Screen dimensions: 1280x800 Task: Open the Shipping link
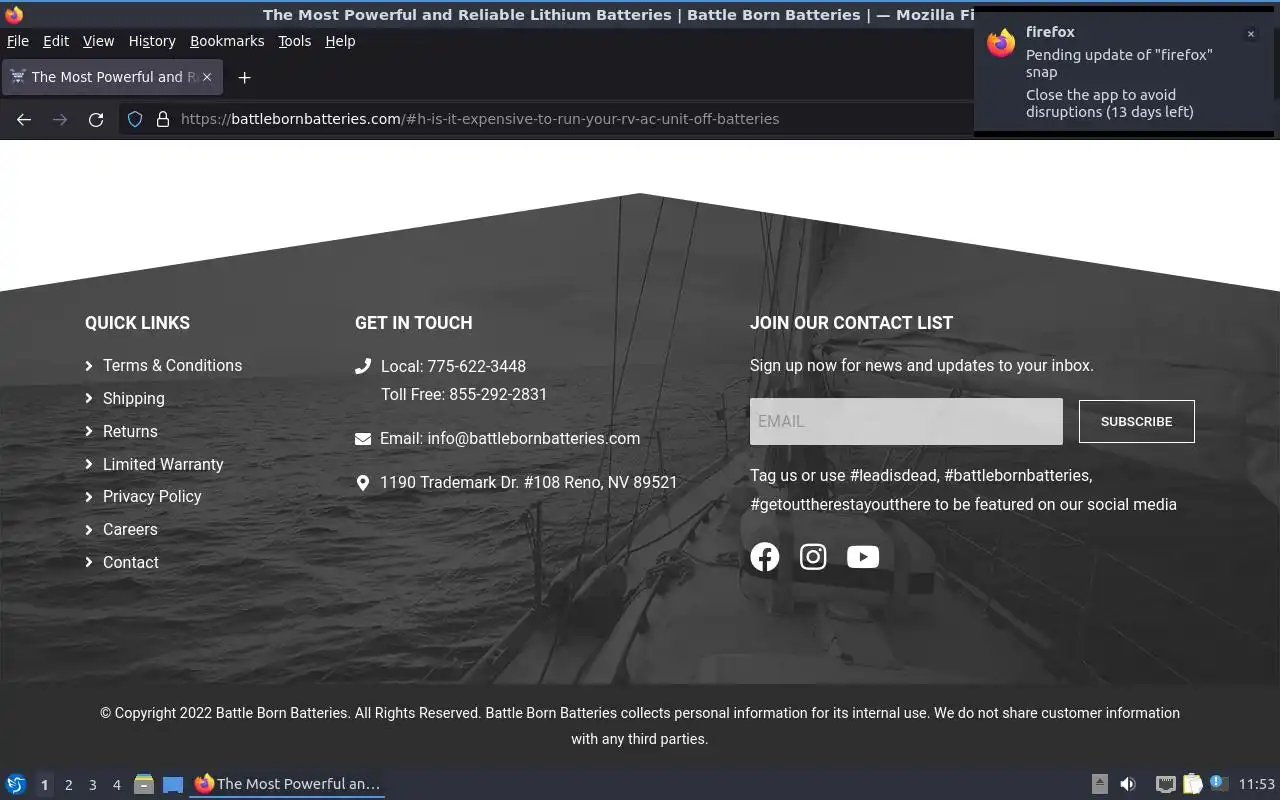[x=134, y=399]
